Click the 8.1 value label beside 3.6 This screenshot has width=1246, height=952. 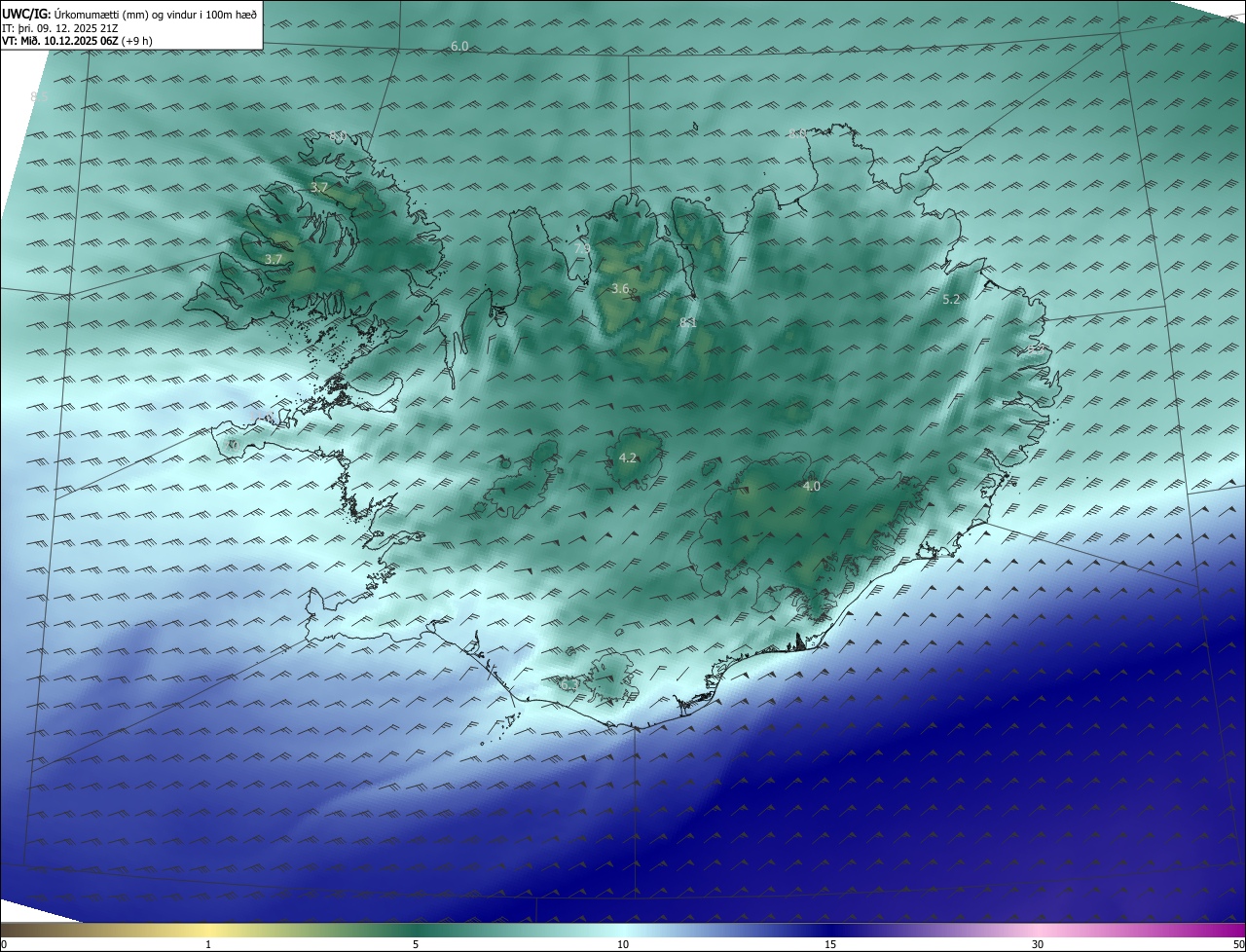click(688, 321)
